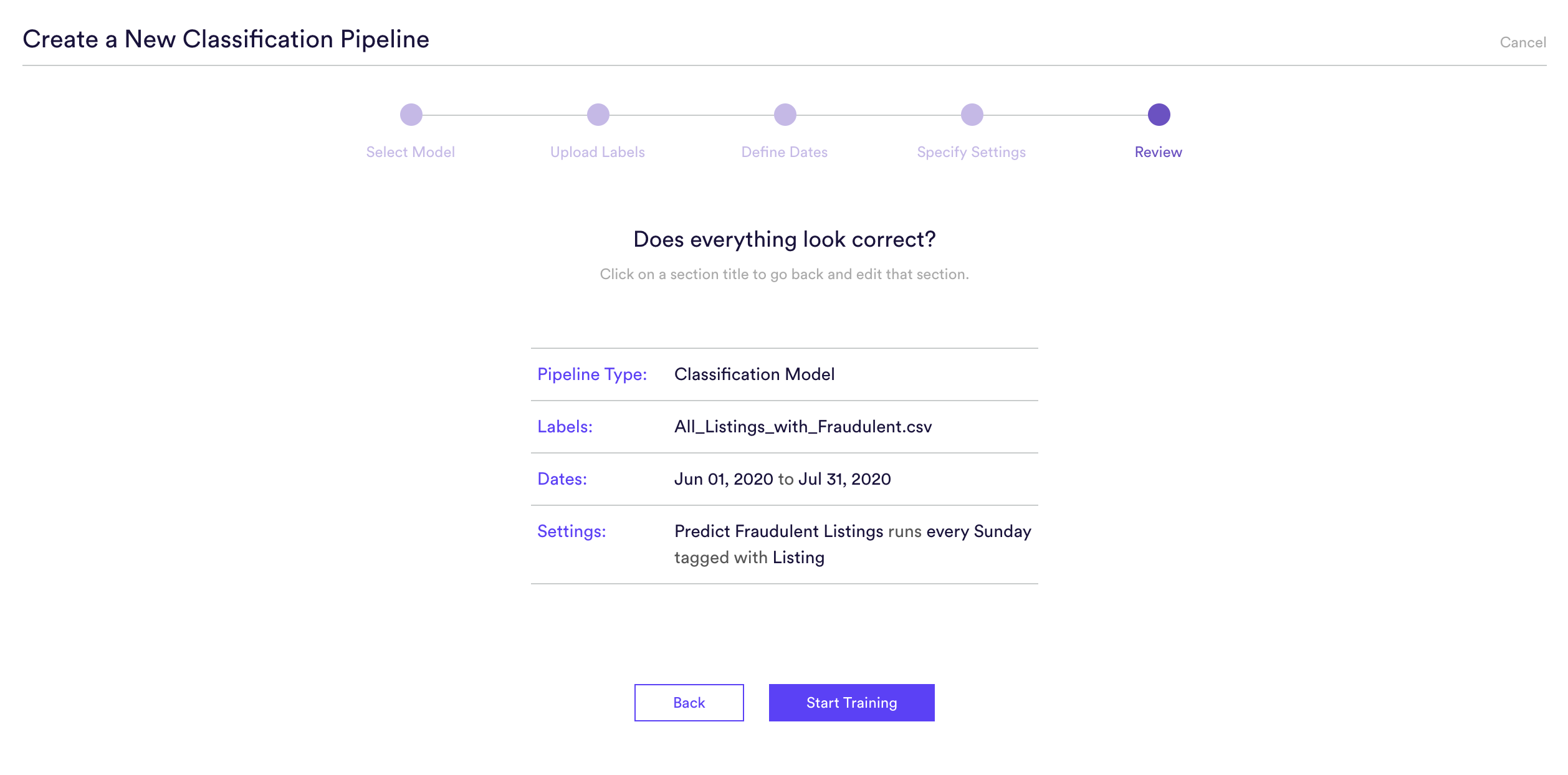Edit the Pipeline Type section title

(x=592, y=374)
